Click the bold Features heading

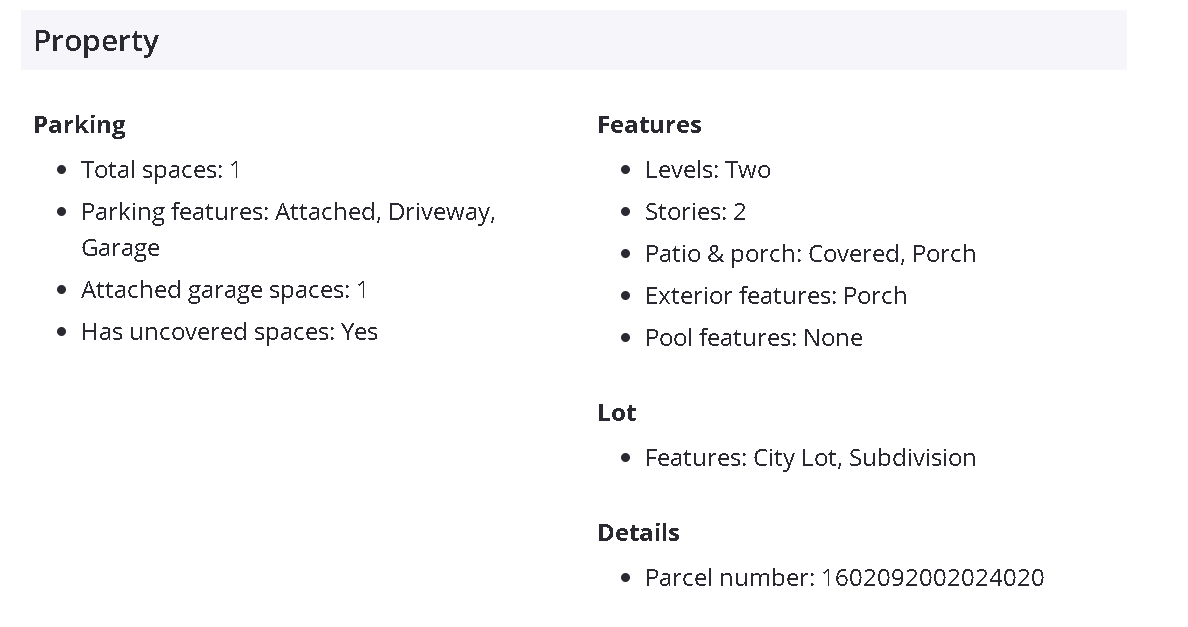pos(649,125)
